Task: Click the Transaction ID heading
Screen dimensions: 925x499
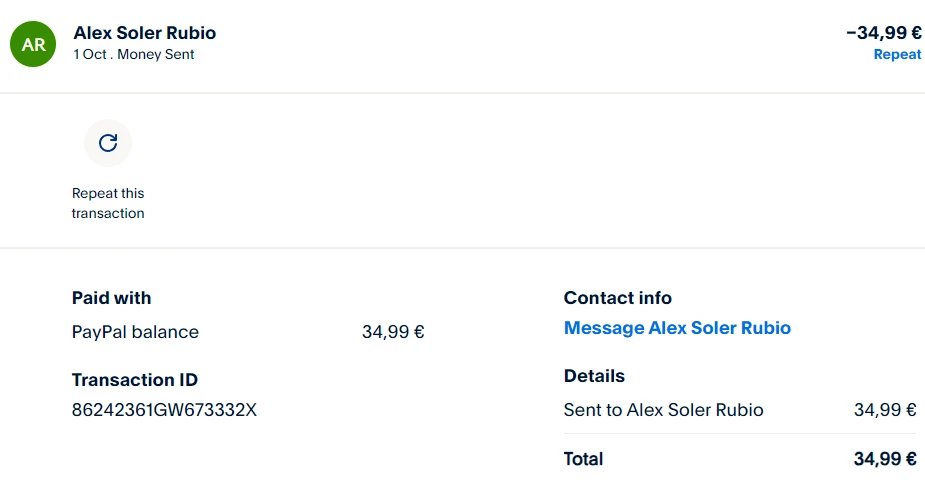Action: pos(135,380)
